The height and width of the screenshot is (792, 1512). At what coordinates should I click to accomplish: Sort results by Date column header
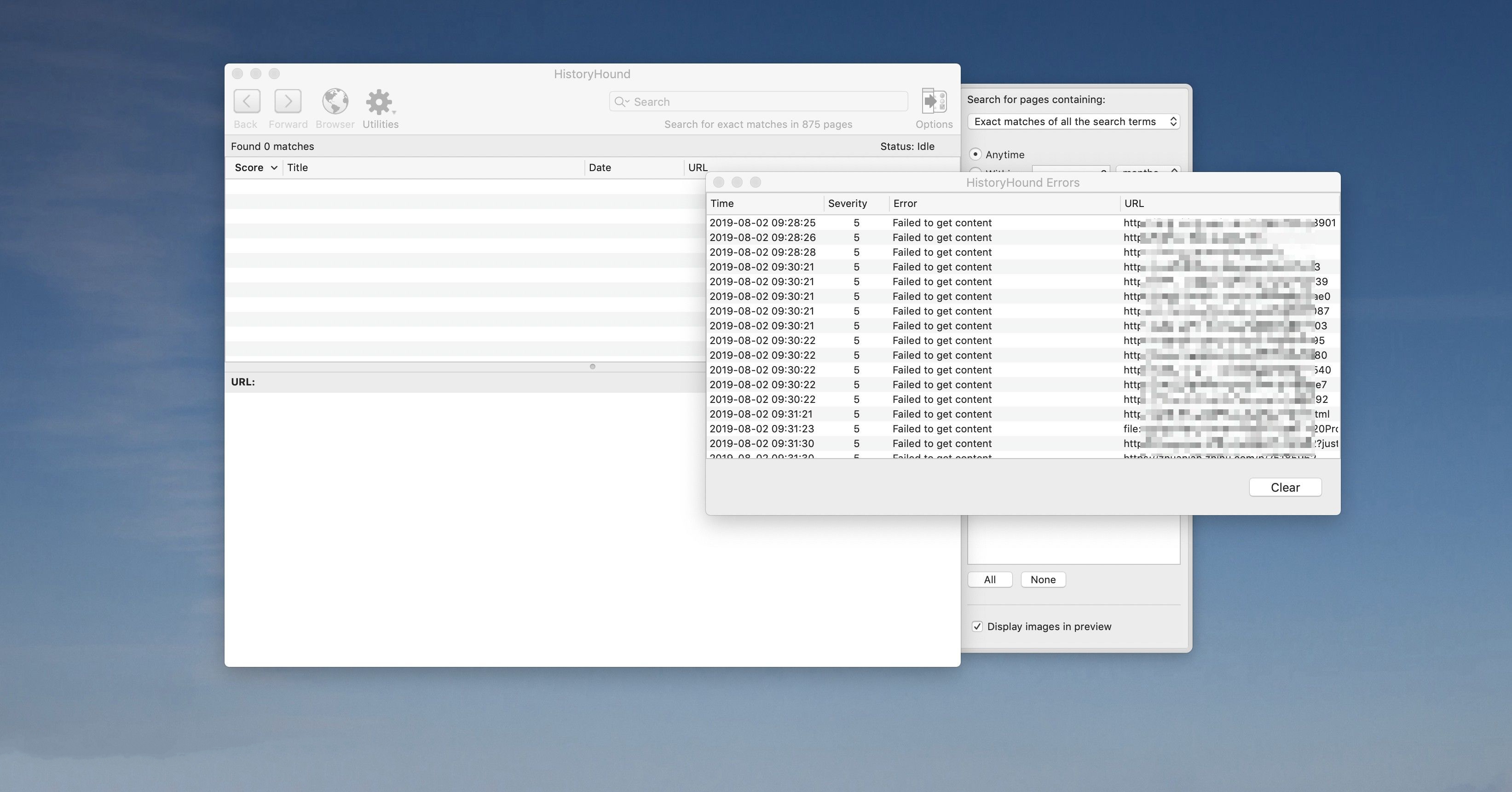(635, 168)
